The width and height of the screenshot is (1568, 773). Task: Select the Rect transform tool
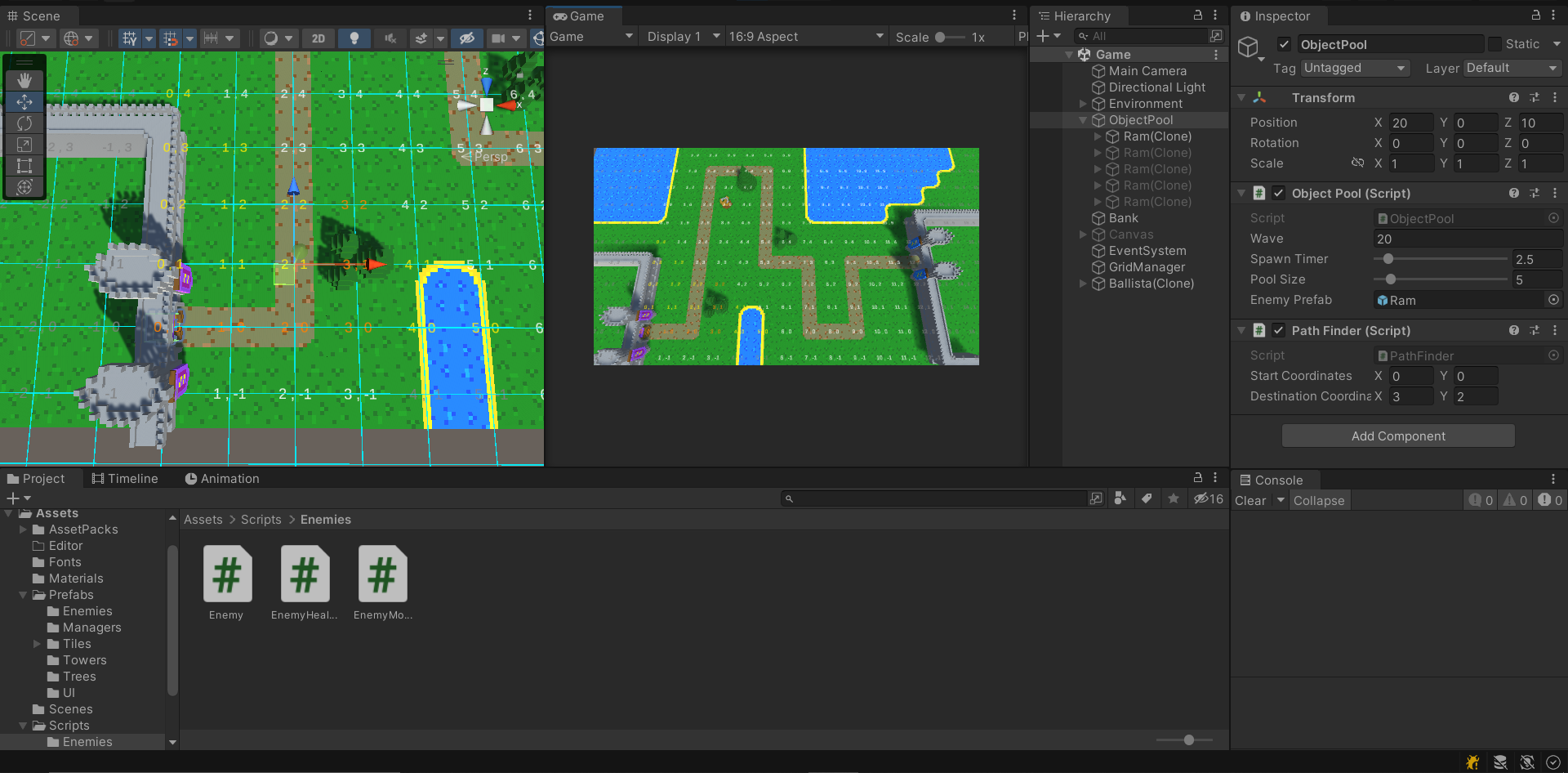pyautogui.click(x=24, y=165)
